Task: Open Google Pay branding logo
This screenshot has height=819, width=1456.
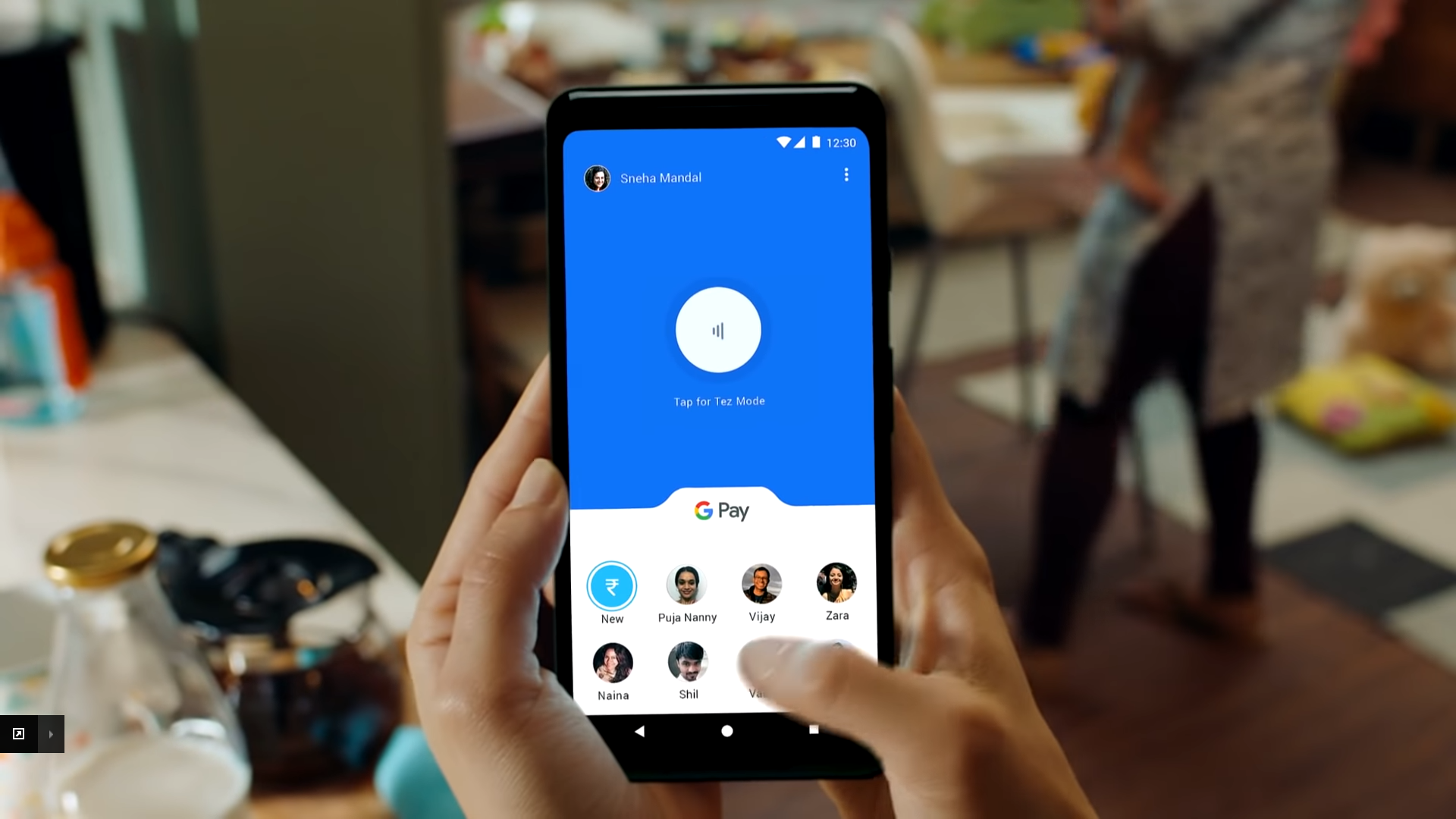Action: (x=720, y=511)
